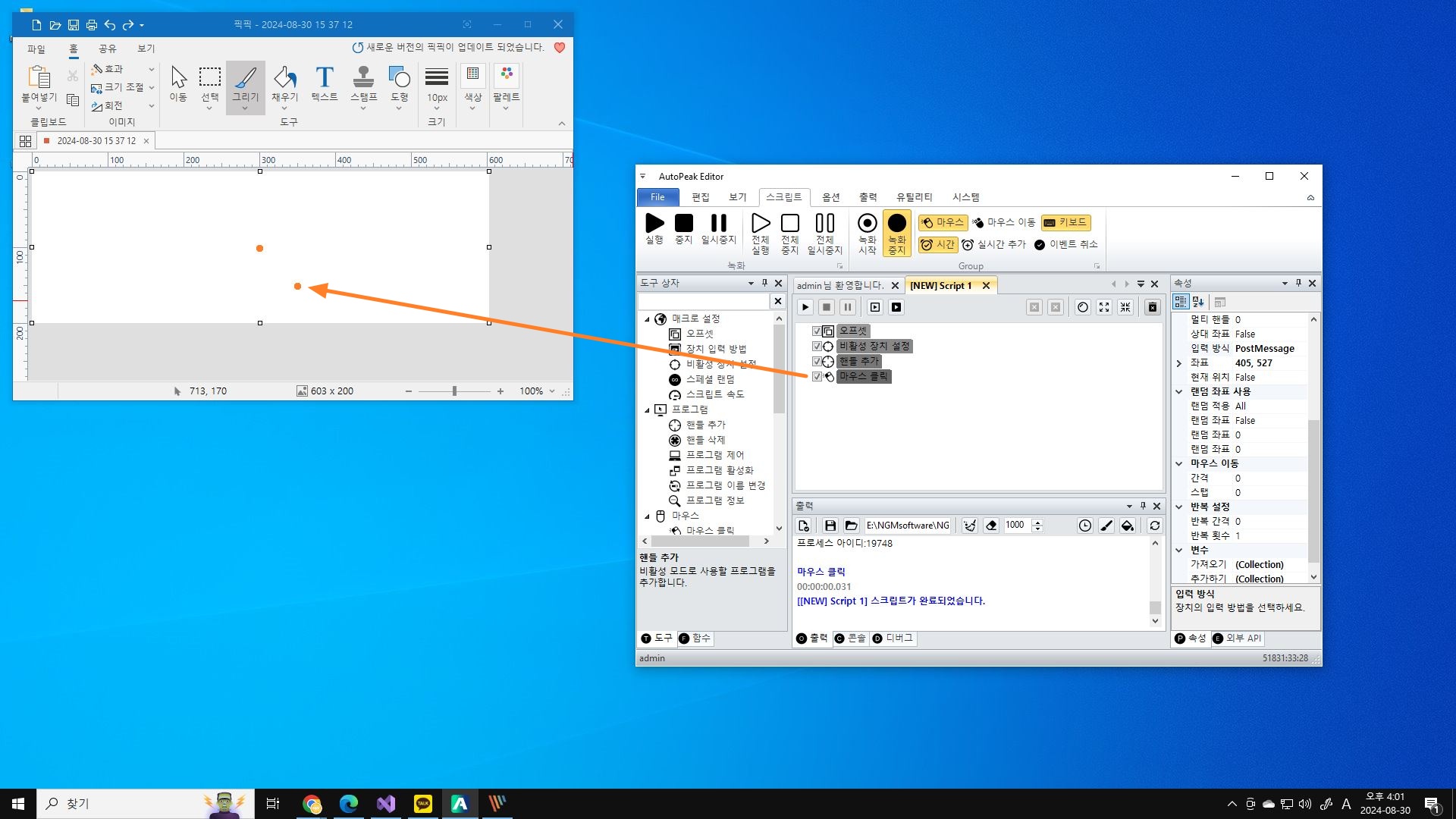Screen dimensions: 1456x819
Task: Toggle the 핸들 추가 step checkbox
Action: [x=817, y=362]
